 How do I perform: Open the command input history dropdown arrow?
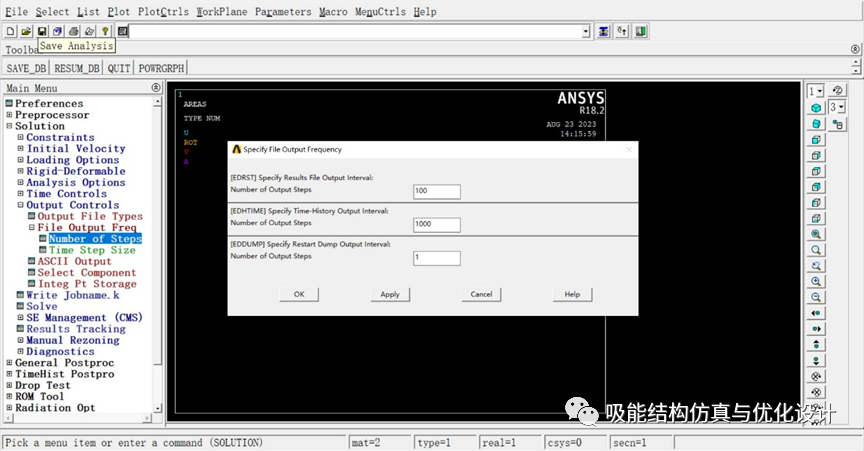click(586, 32)
